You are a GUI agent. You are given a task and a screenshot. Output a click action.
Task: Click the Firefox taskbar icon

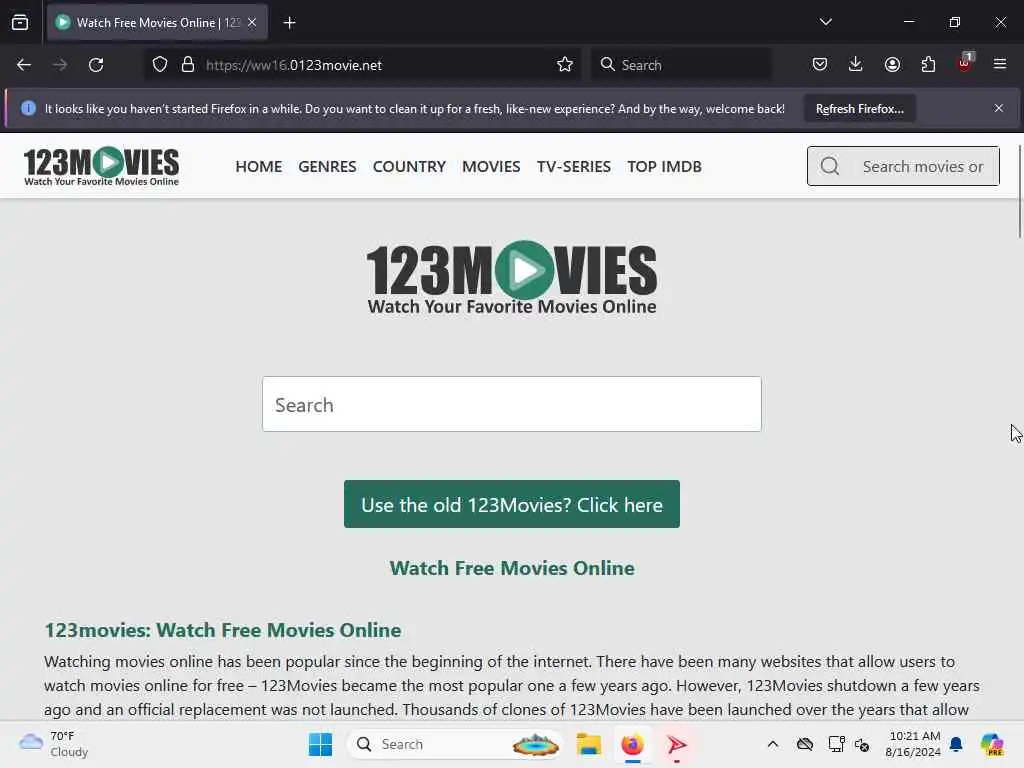point(632,744)
